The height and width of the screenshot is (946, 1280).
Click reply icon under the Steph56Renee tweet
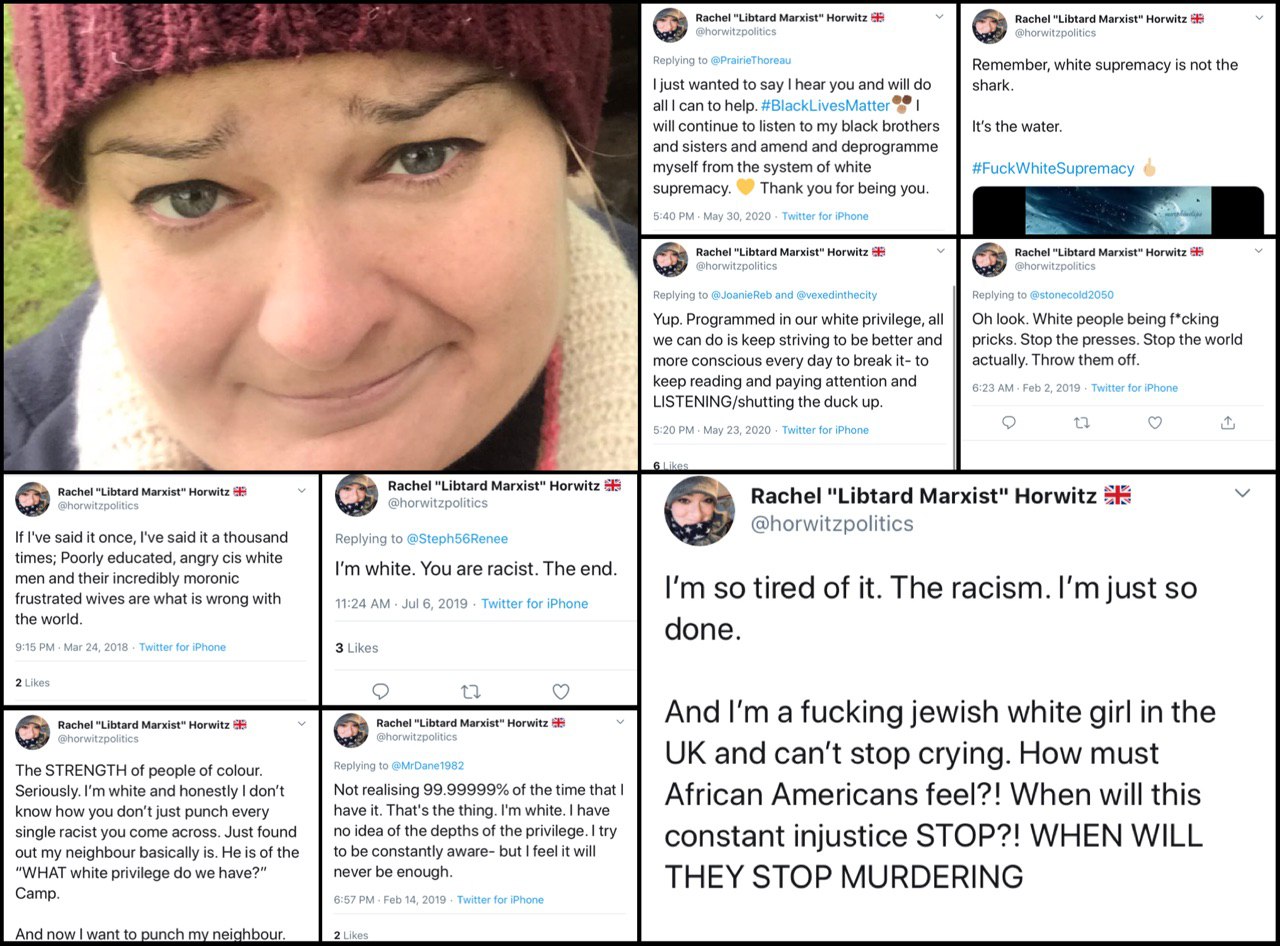380,691
